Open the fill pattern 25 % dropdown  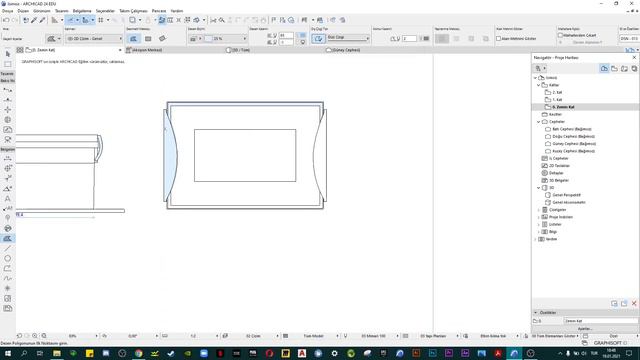coord(226,39)
